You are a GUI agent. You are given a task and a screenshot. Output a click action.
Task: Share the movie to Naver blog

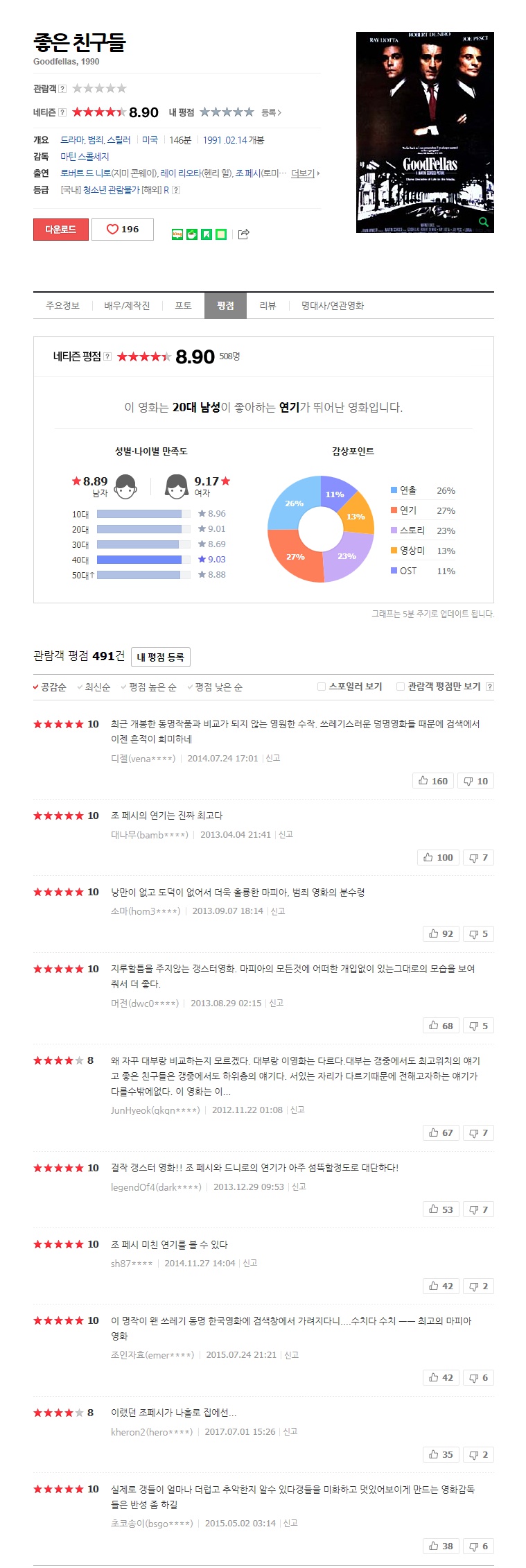coord(177,234)
